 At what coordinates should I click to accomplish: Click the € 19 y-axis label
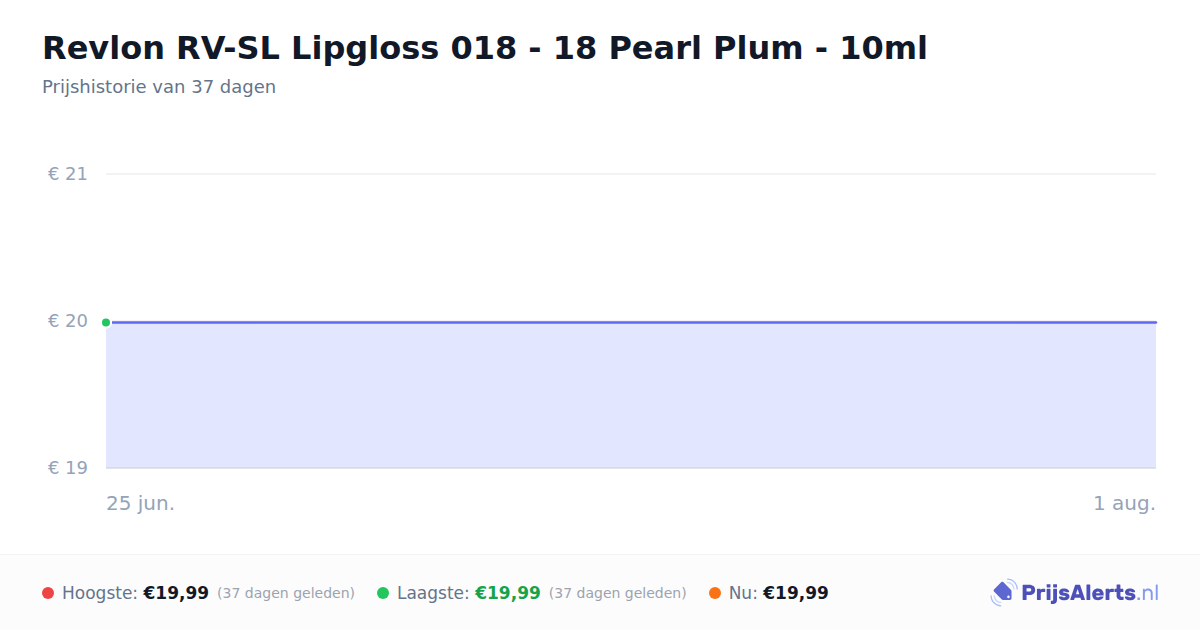pos(68,468)
